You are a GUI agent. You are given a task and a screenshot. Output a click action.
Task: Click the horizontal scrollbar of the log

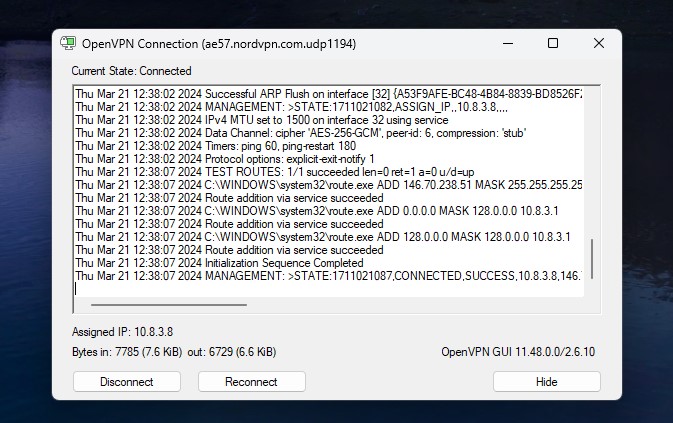tap(169, 305)
